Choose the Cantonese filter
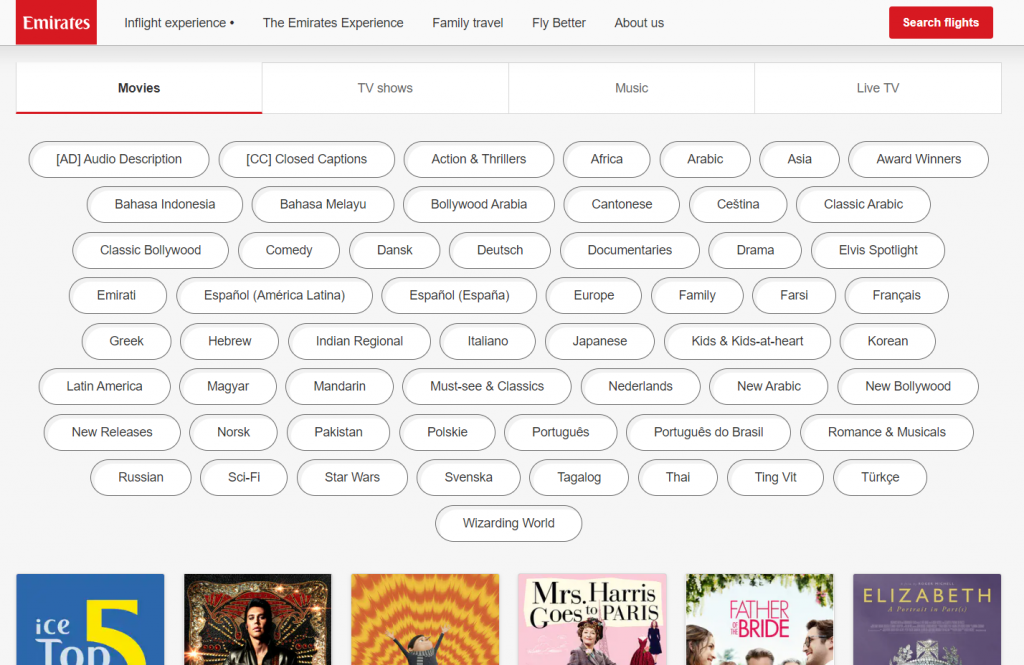1024x665 pixels. coord(622,204)
